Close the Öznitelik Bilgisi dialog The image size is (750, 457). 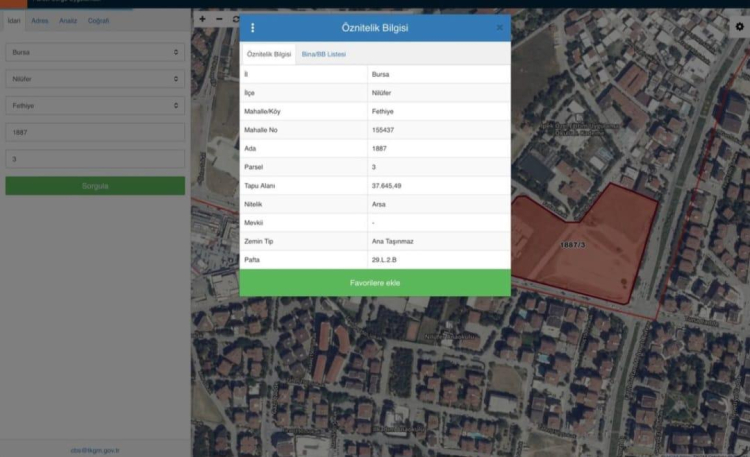click(x=500, y=28)
